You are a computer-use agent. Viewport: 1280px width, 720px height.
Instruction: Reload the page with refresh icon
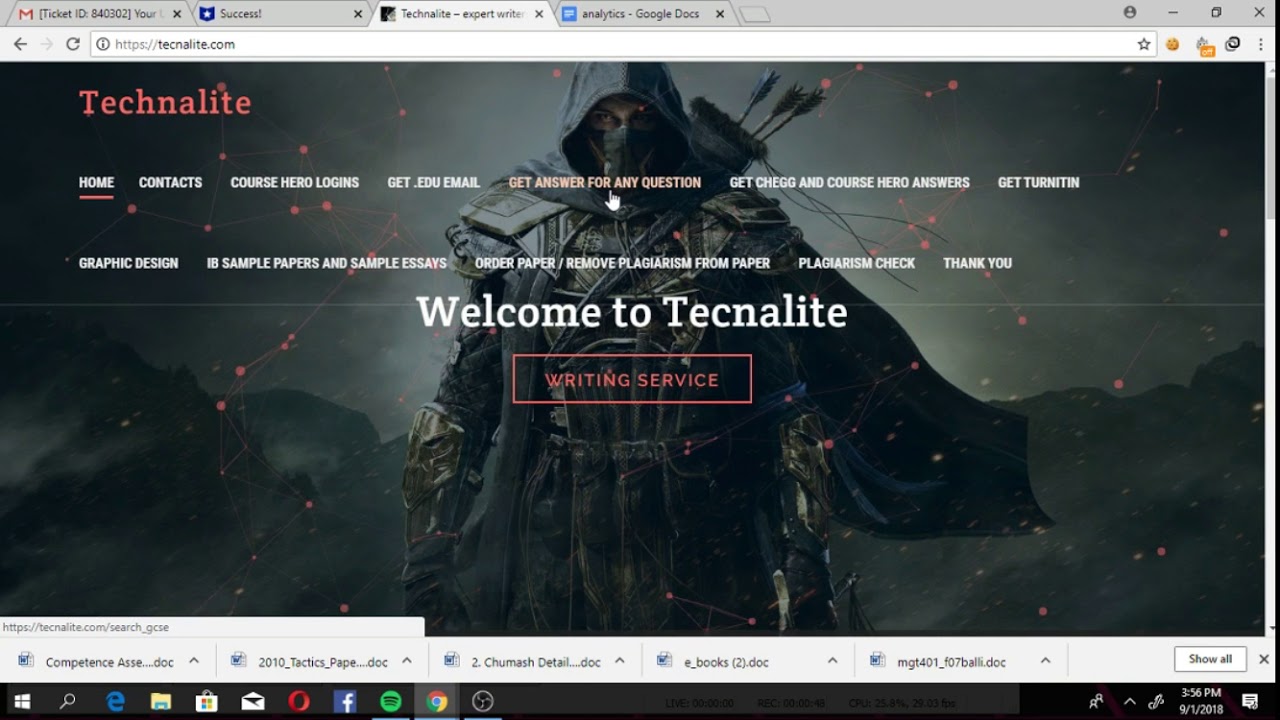tap(72, 44)
